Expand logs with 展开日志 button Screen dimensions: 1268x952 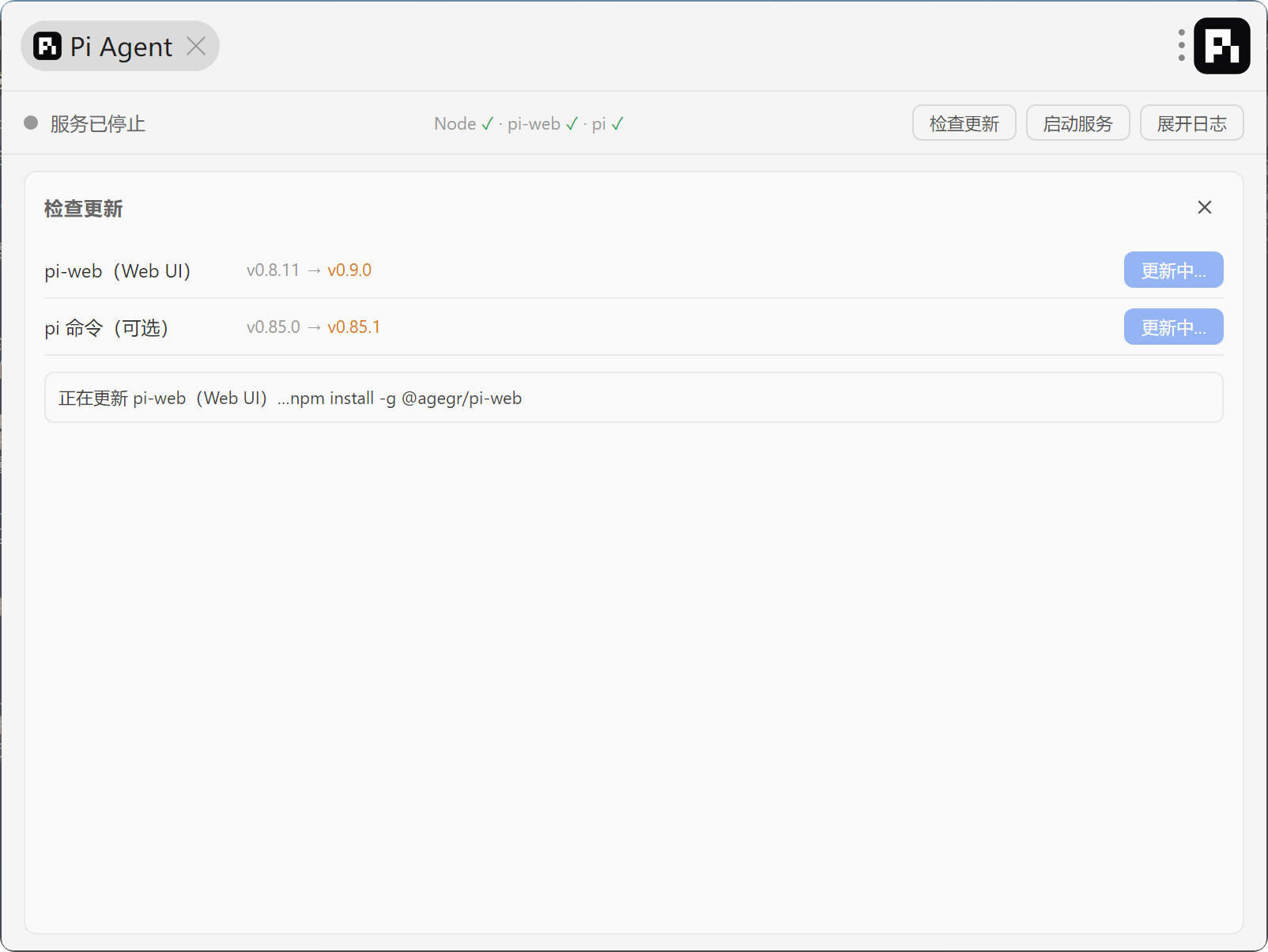pos(1191,123)
